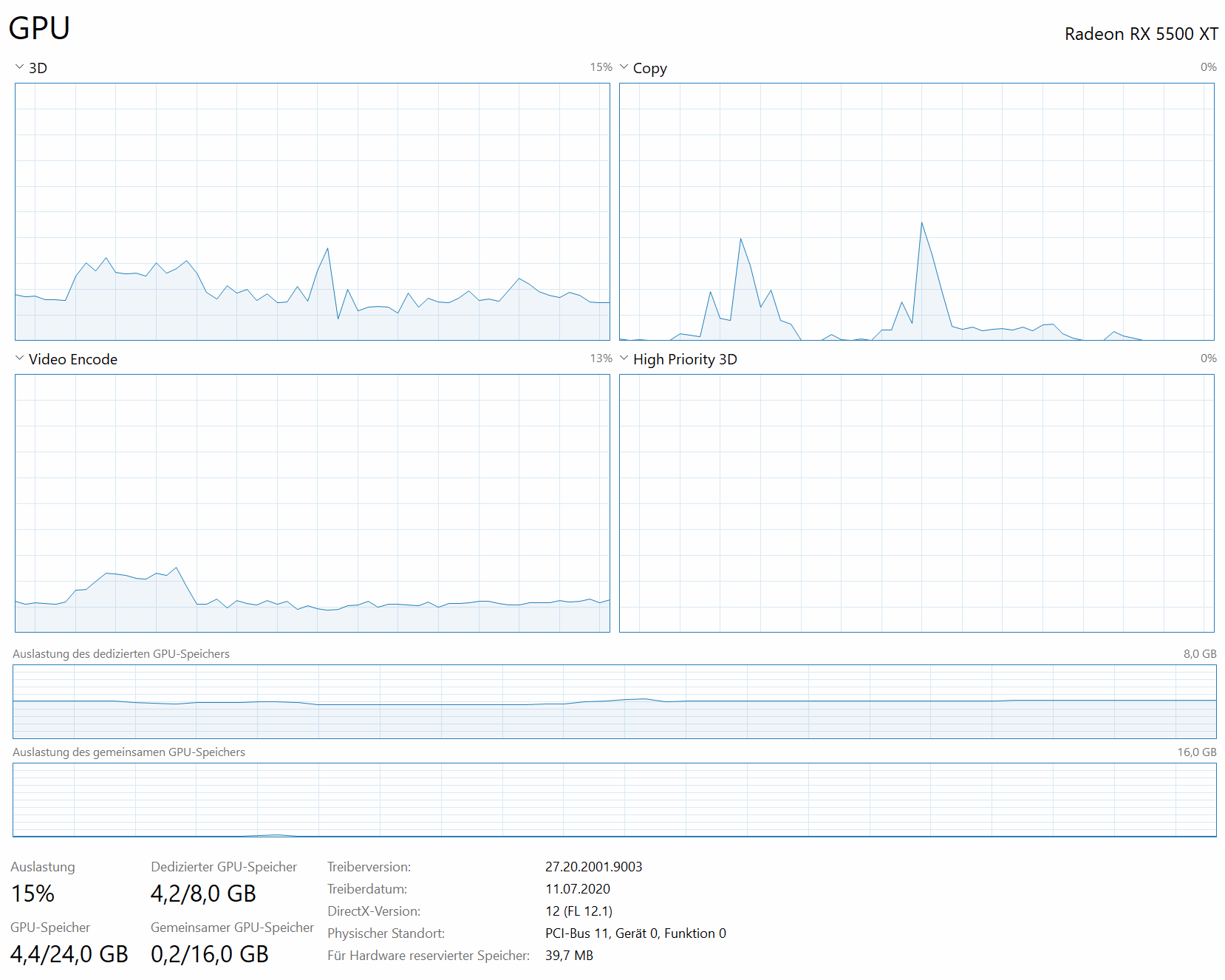Click the driver date 11.07.2020

tap(578, 889)
